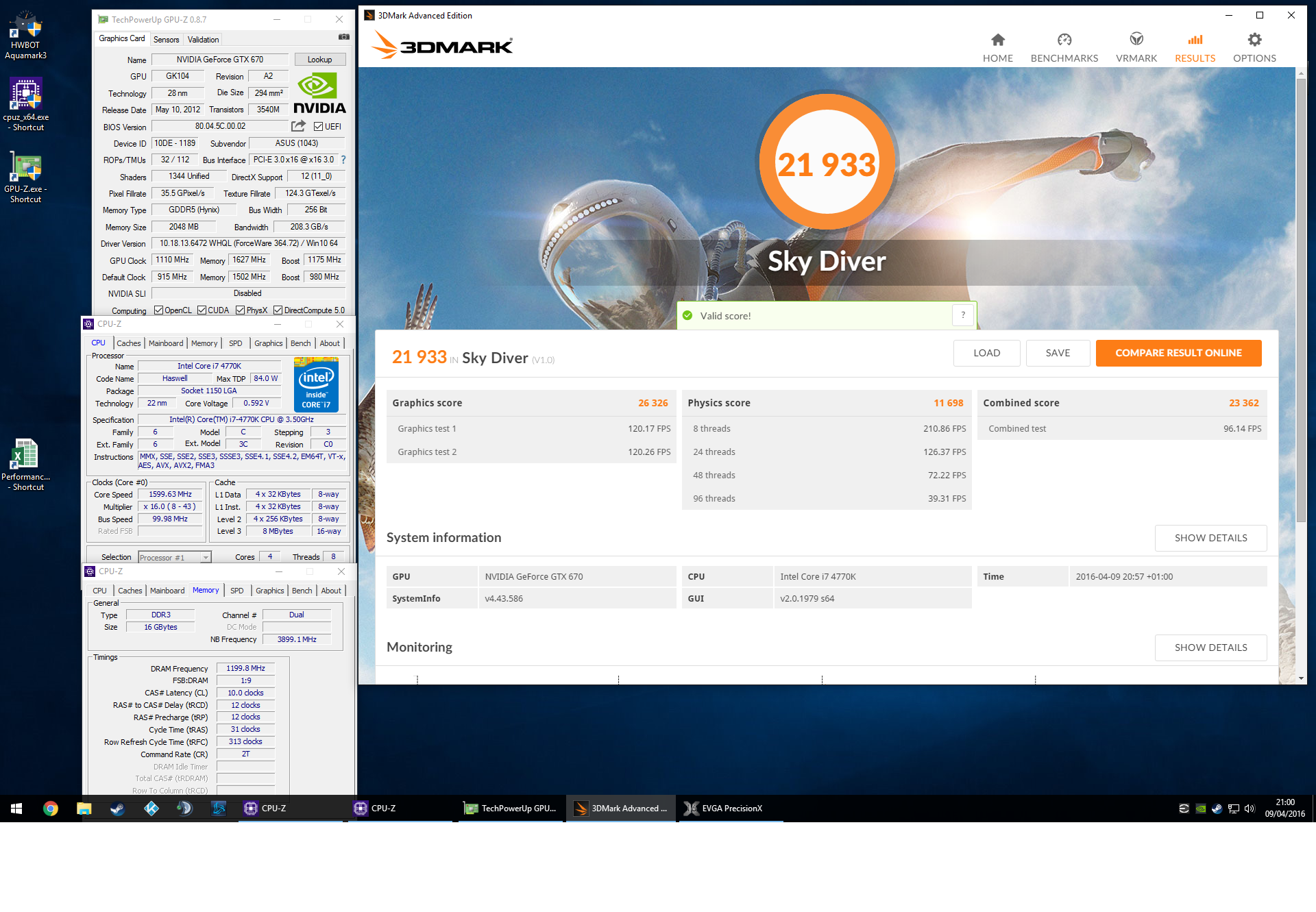Open the SPD tab in upper CPU-Z
Screen dimensions: 1316x912
click(x=236, y=343)
